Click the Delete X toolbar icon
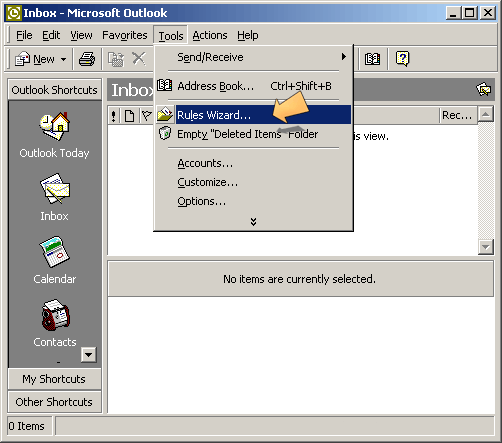The height and width of the screenshot is (443, 502). point(138,59)
